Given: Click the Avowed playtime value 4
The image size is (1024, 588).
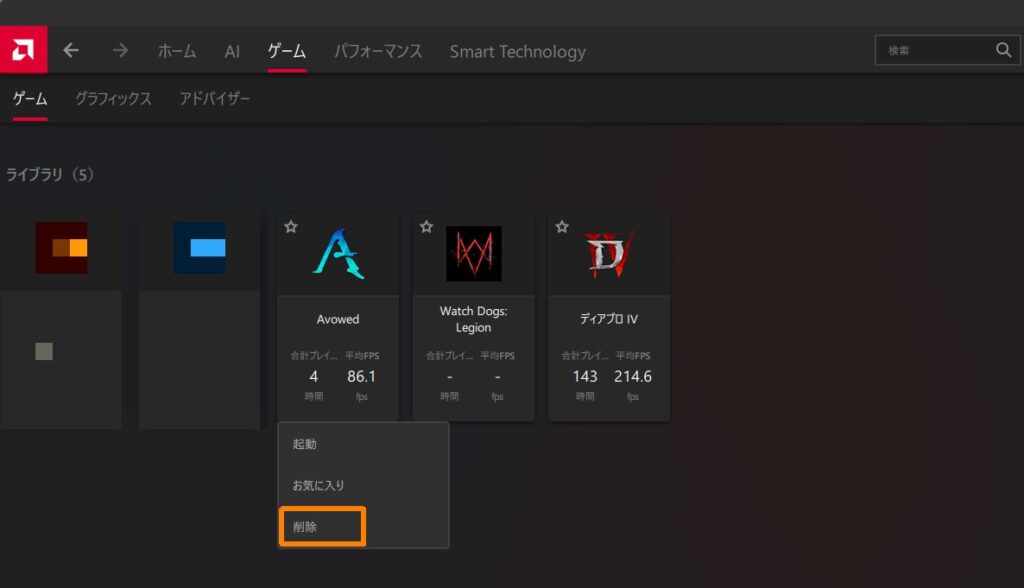Looking at the screenshot, I should tap(313, 376).
